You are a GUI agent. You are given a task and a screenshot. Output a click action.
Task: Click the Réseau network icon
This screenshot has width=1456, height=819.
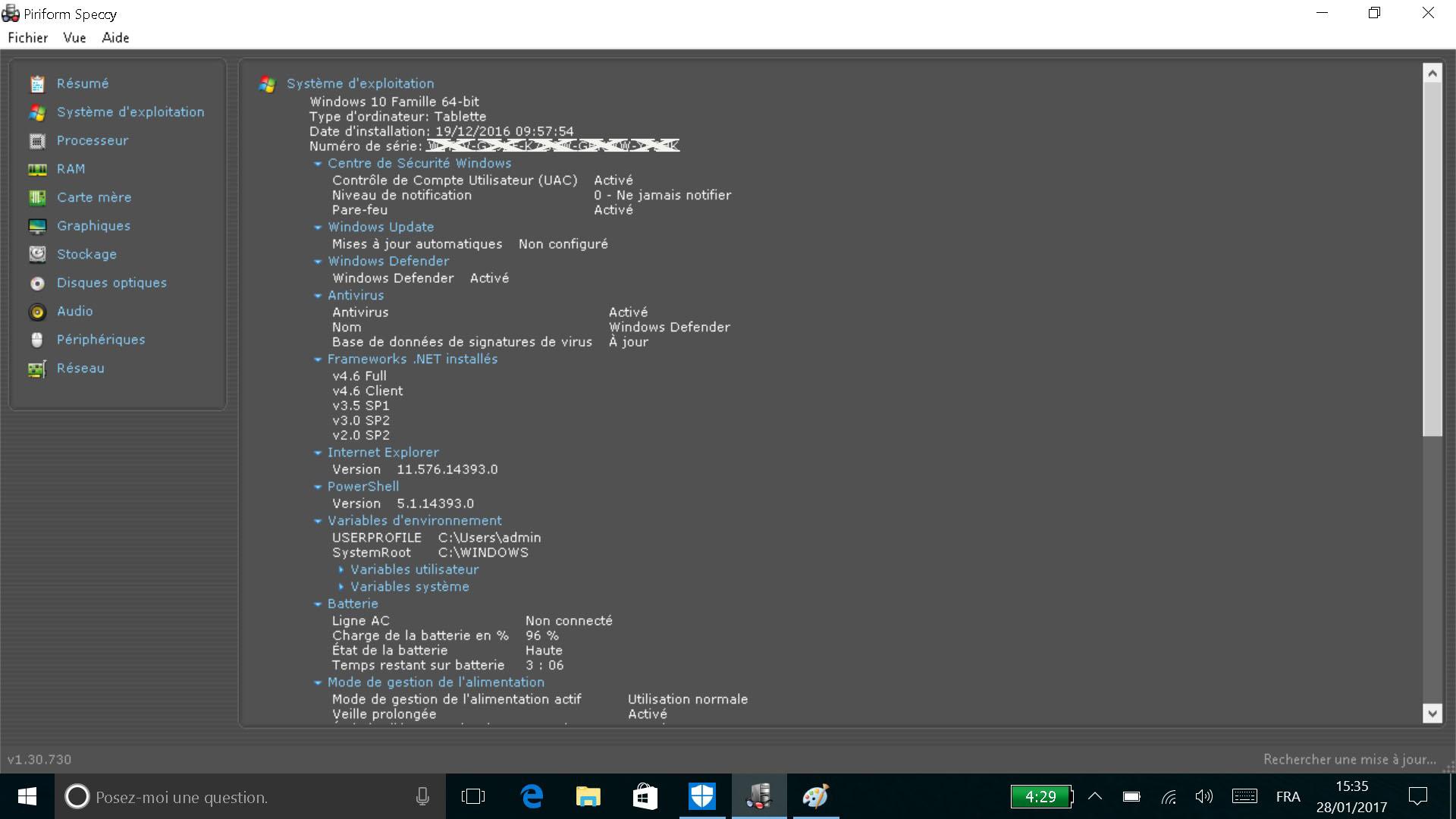click(x=37, y=369)
